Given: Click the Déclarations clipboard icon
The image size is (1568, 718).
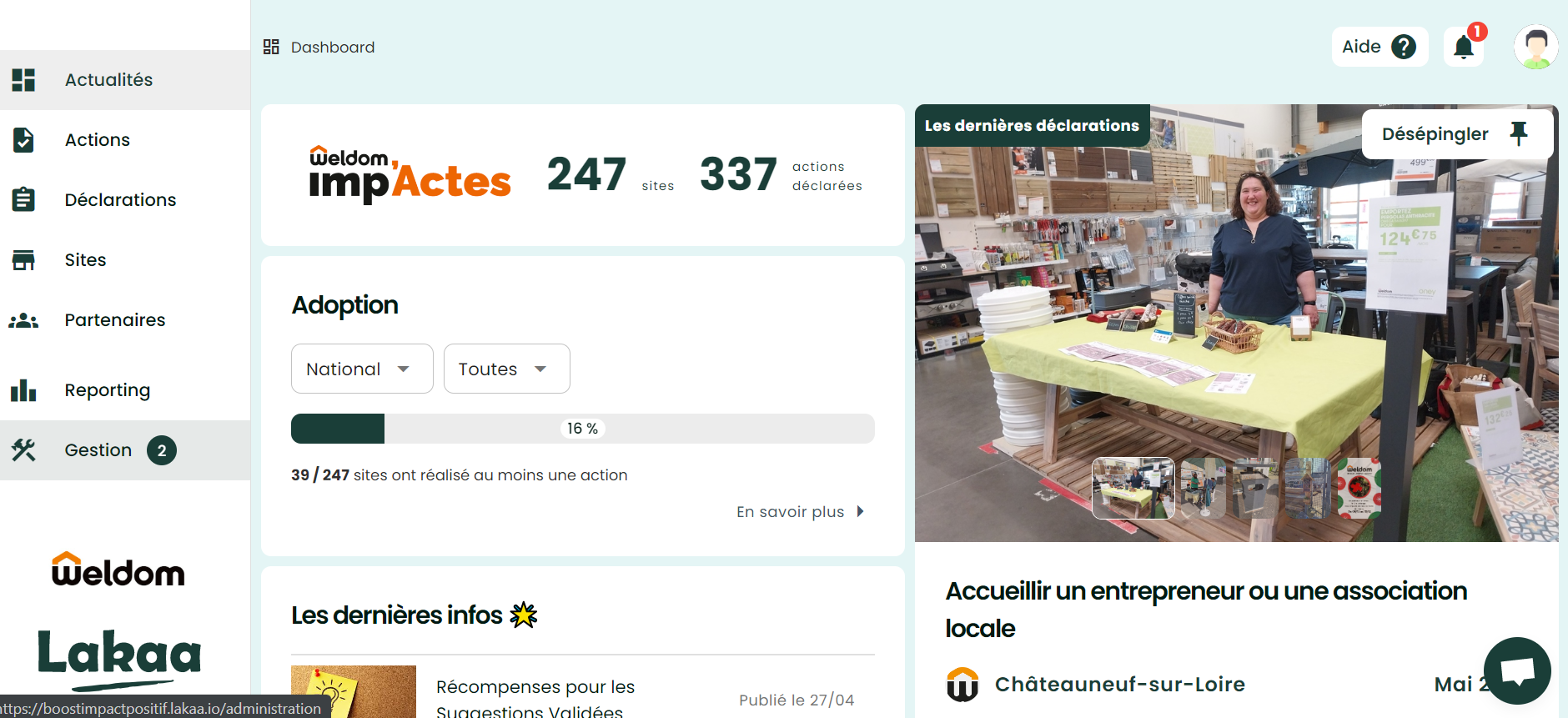Looking at the screenshot, I should [23, 200].
